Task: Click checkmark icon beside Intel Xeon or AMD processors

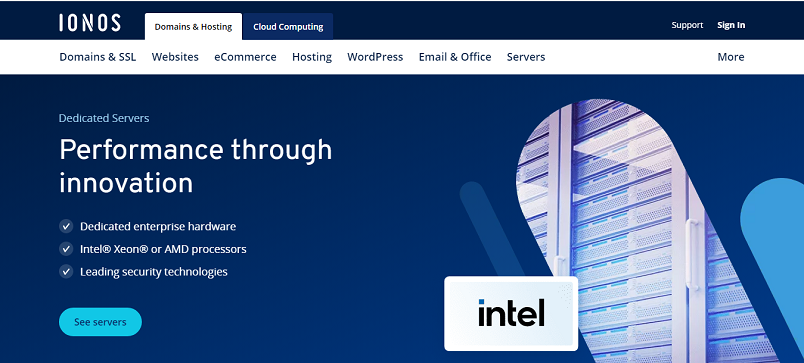Action: (66, 249)
